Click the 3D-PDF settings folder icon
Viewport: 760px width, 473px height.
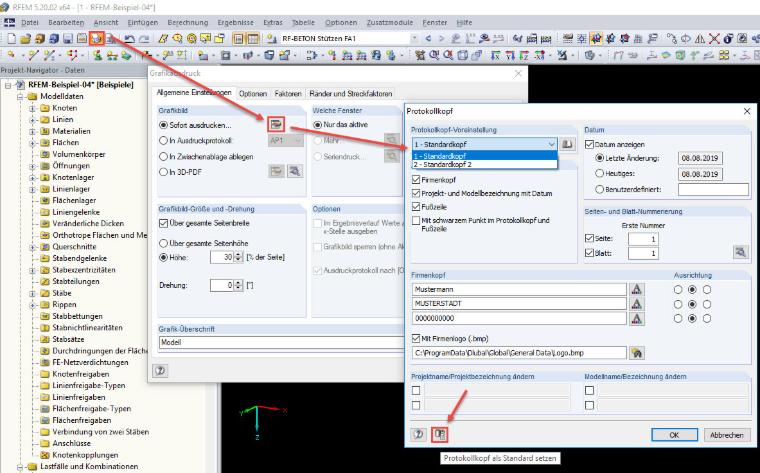276,171
